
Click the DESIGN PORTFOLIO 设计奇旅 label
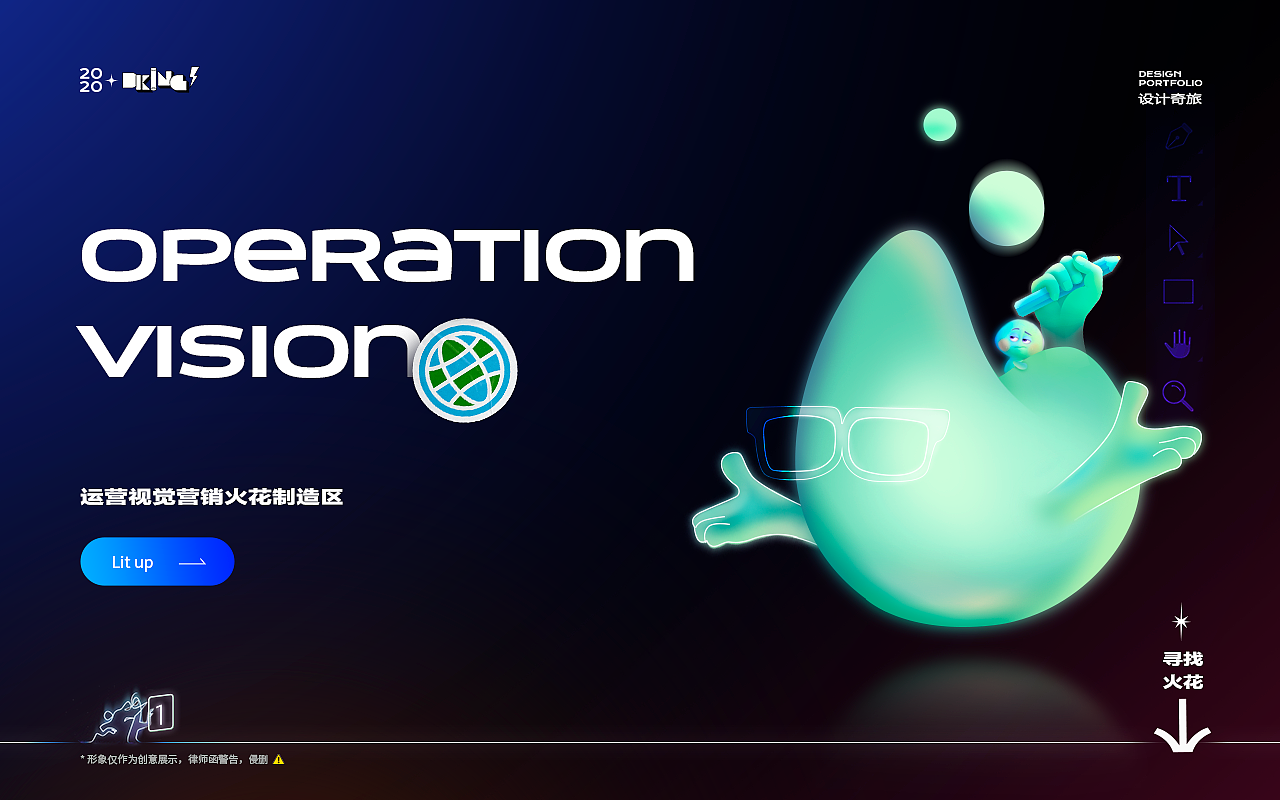point(1170,88)
